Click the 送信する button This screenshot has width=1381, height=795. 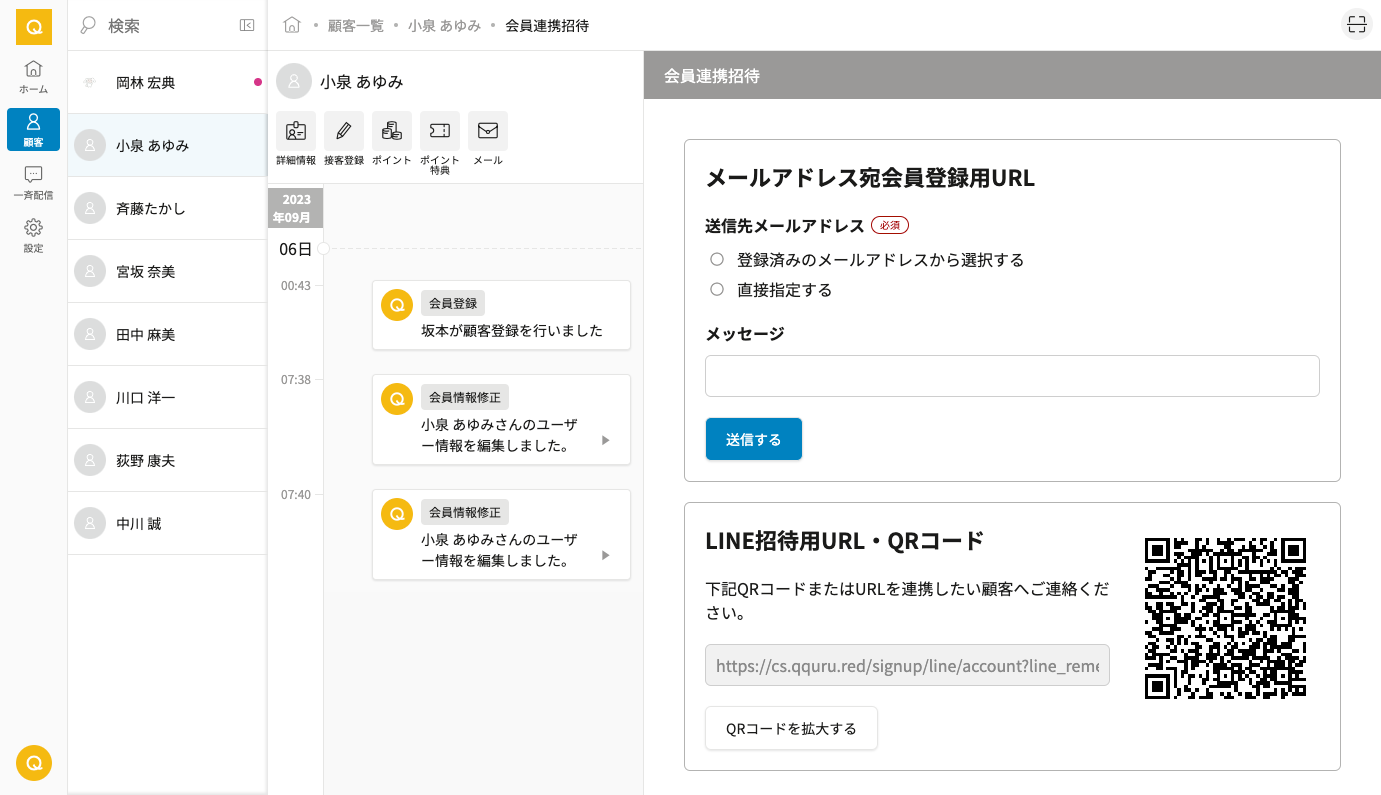[x=753, y=439]
